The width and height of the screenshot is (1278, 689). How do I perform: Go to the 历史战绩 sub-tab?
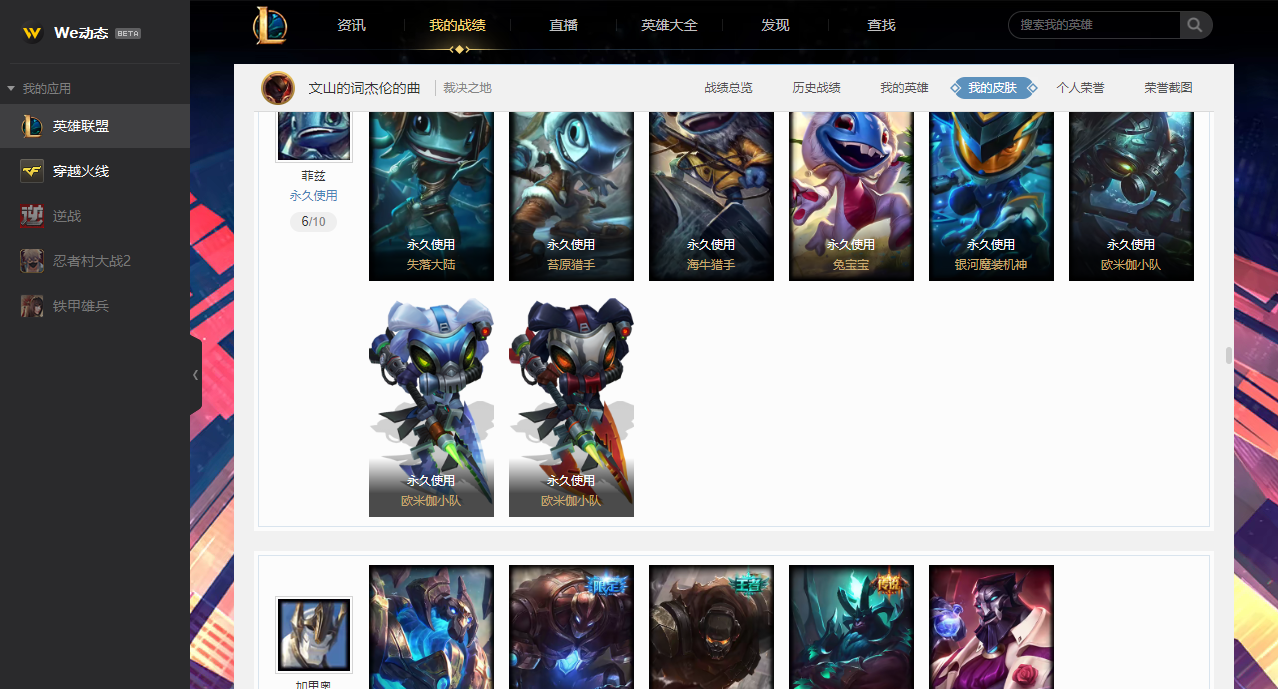coord(816,88)
